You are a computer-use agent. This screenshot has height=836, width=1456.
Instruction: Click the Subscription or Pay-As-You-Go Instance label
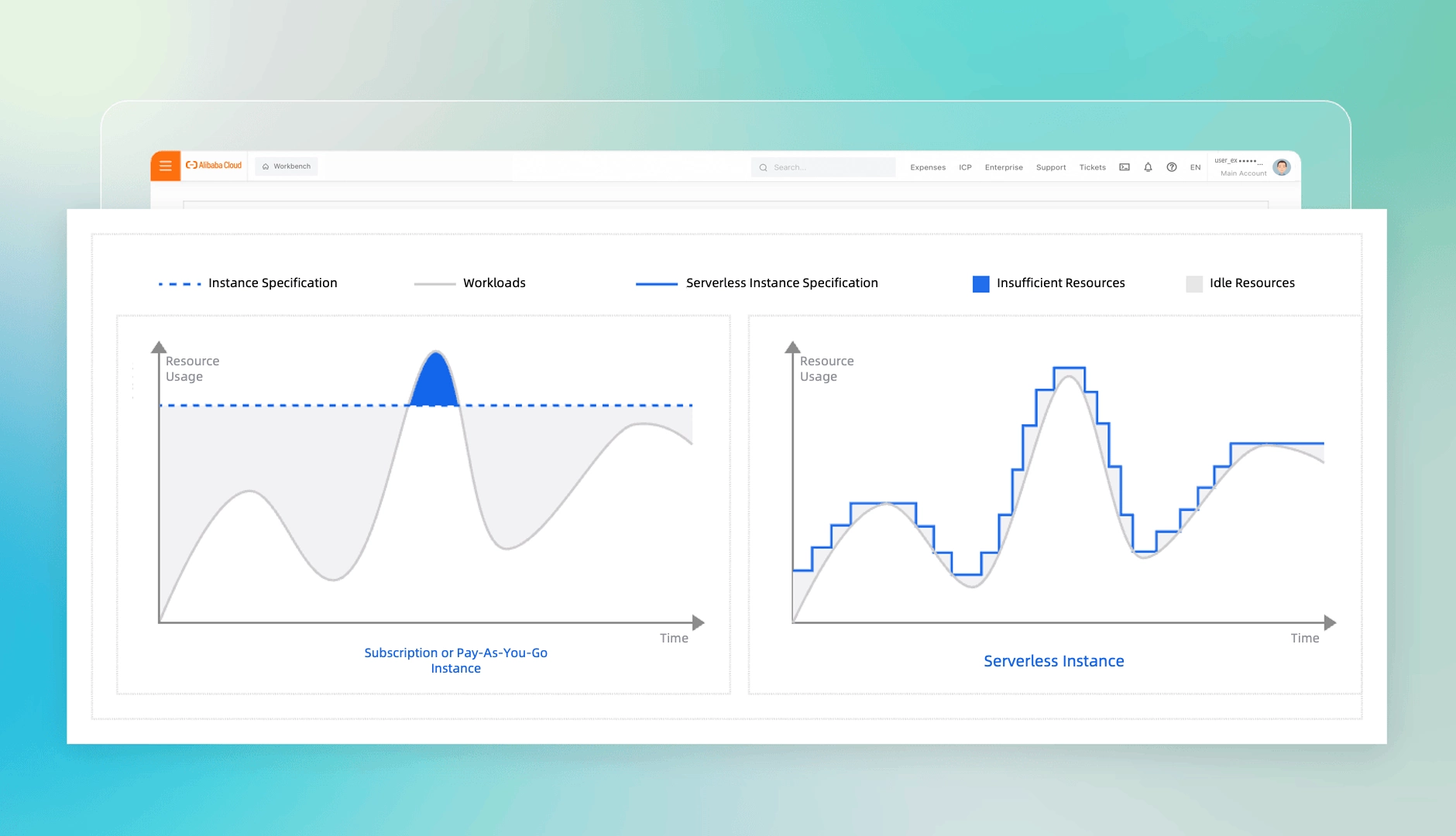(455, 660)
